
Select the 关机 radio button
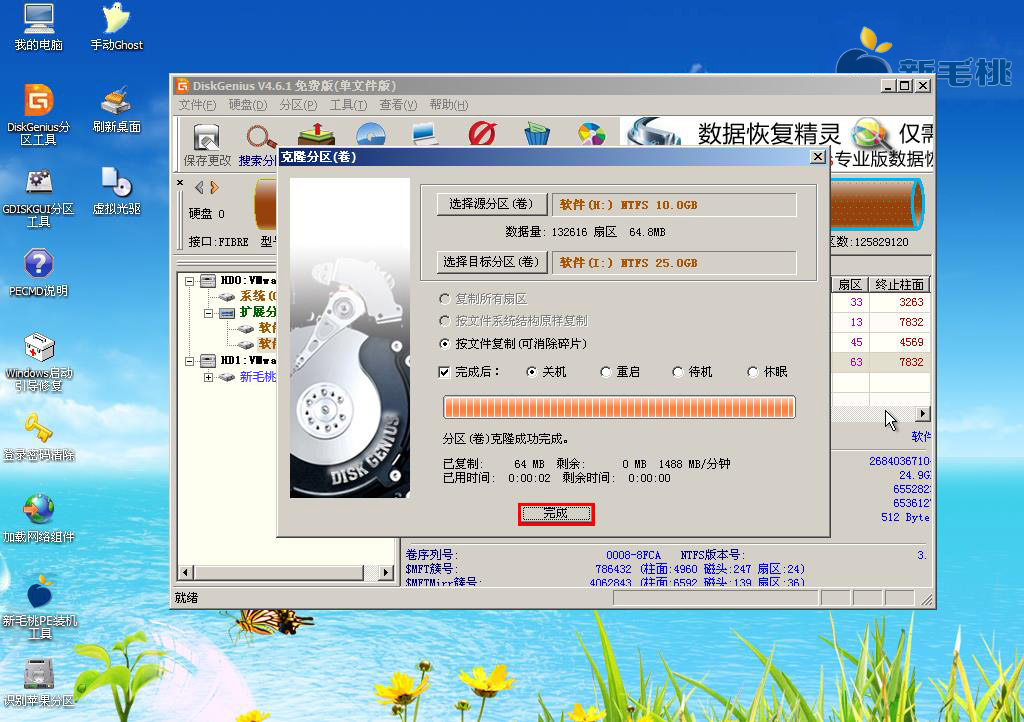(x=546, y=372)
